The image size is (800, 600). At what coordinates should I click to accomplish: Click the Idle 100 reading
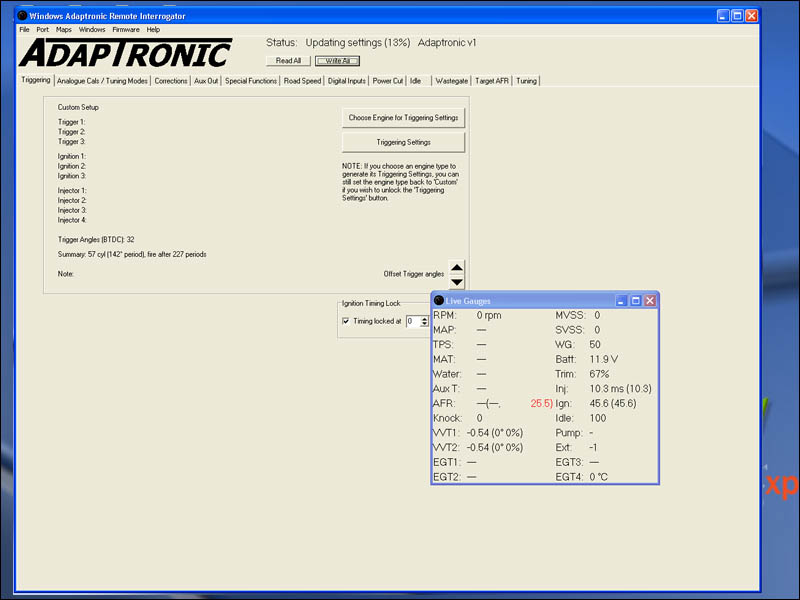[x=581, y=418]
